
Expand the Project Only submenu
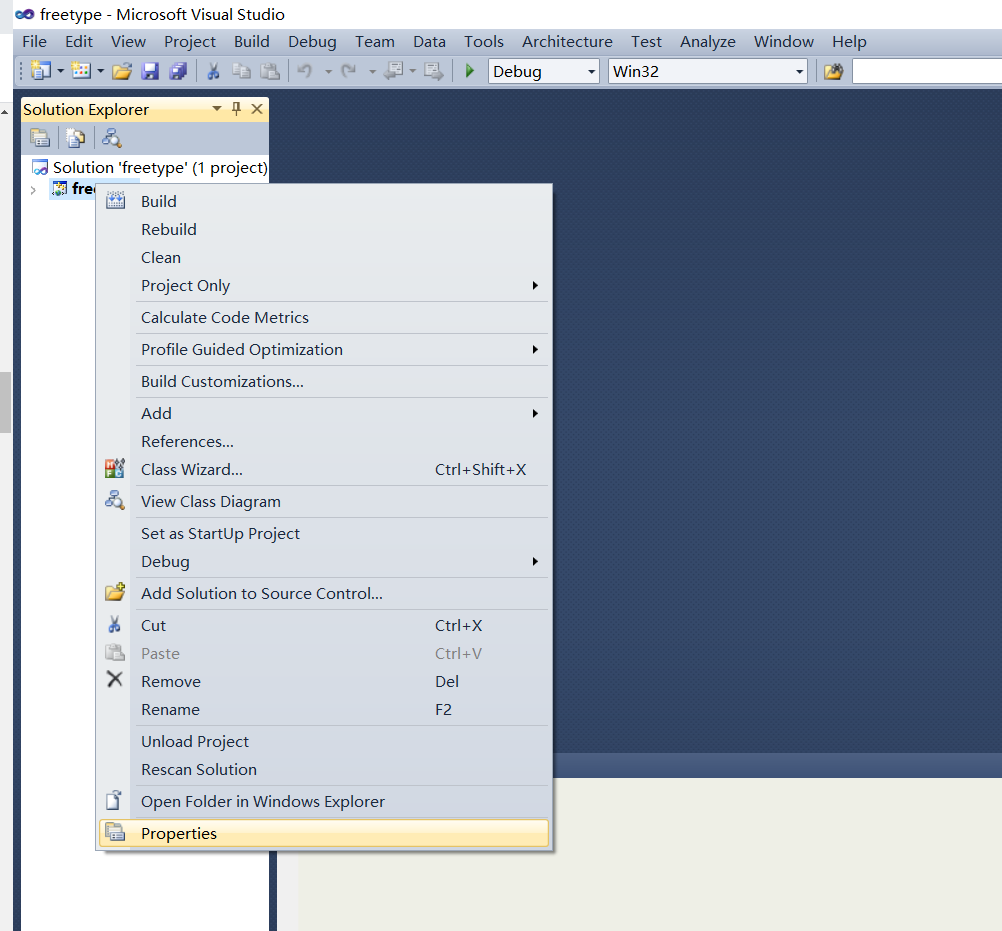[186, 285]
